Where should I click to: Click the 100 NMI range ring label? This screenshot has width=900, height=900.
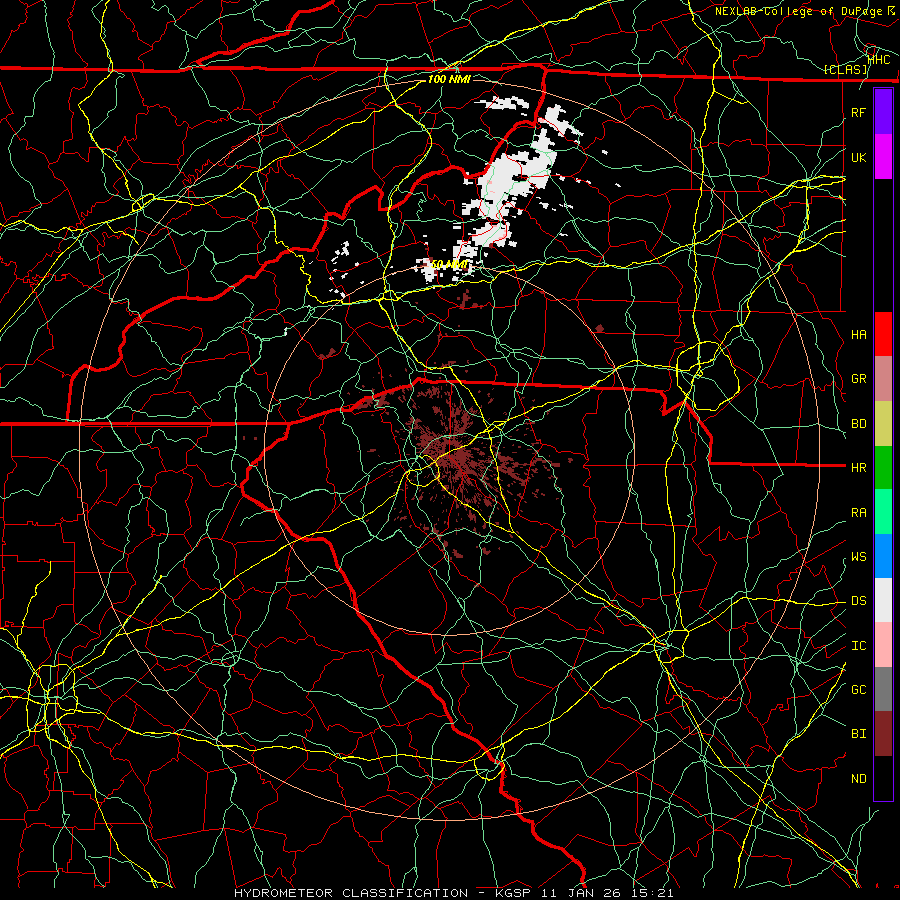tap(449, 79)
